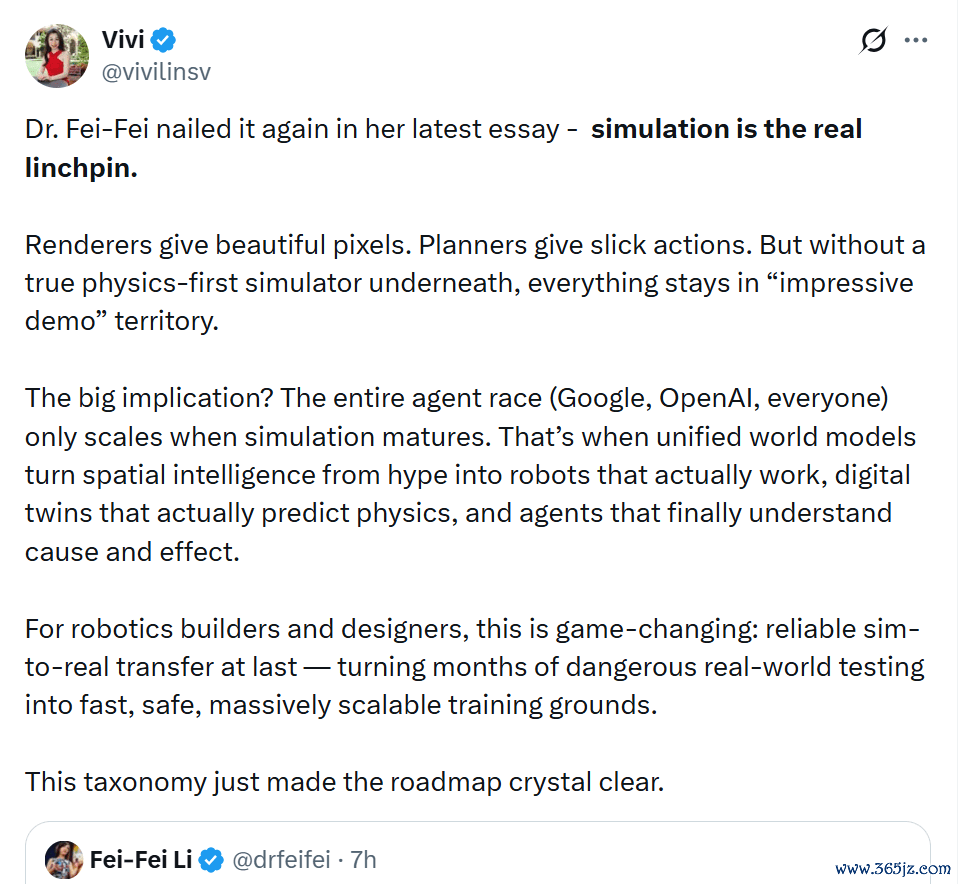This screenshot has height=884, width=958.
Task: Click the 'Renderers give beautiful pixels' paragraph
Action: 475,283
